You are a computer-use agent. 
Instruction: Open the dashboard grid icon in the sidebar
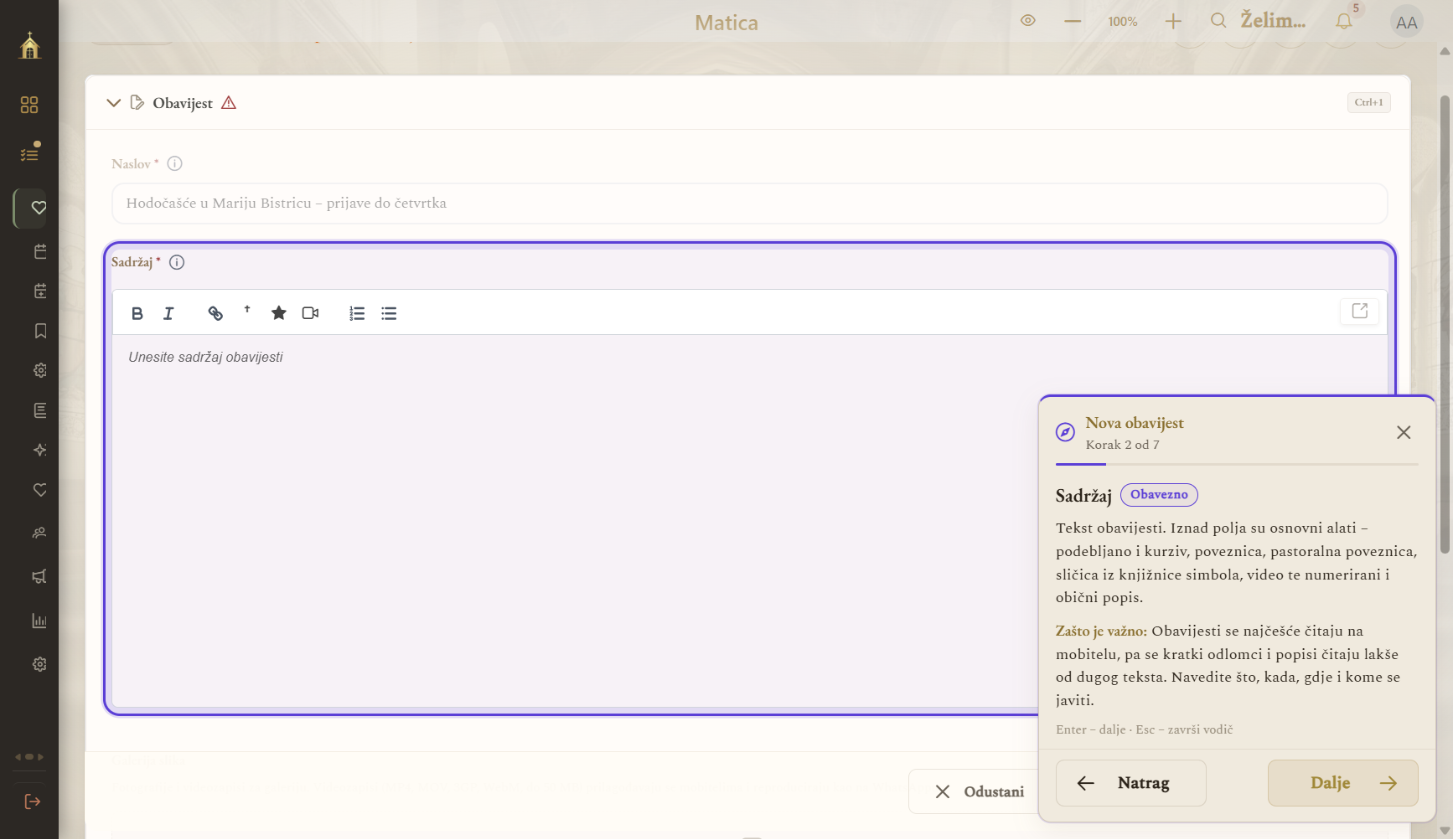(x=29, y=105)
